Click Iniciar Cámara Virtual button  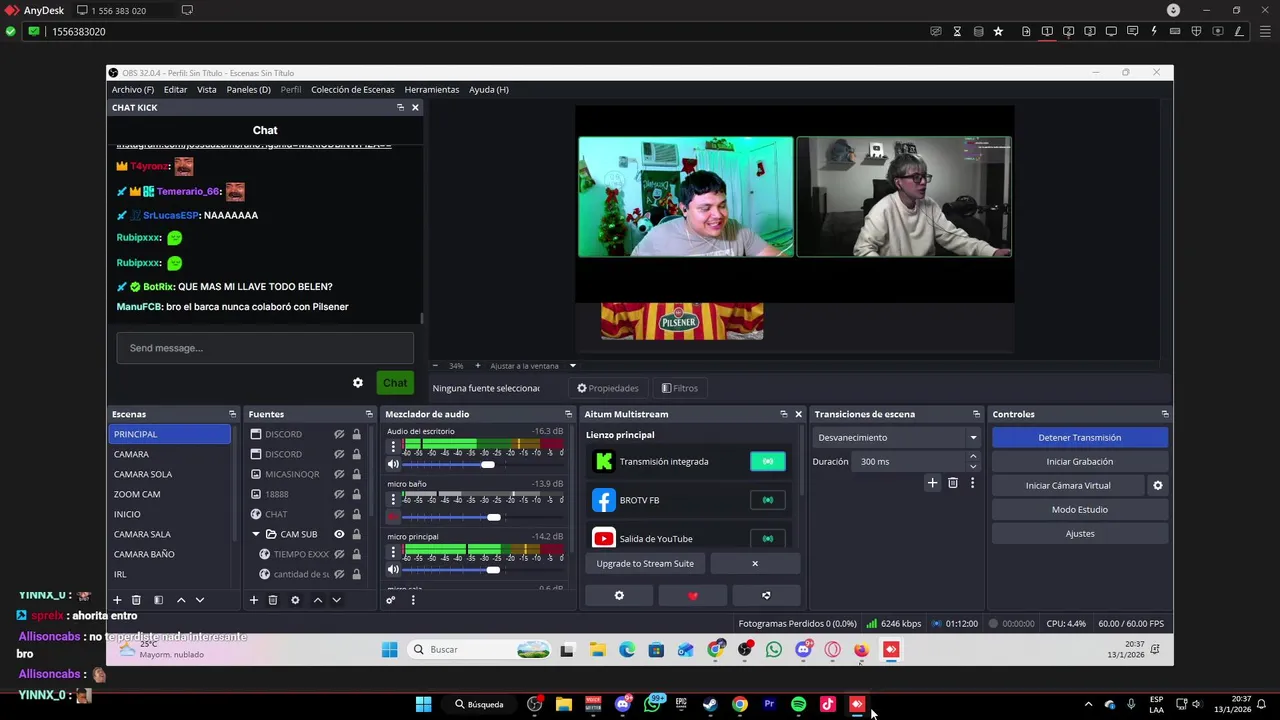coord(1068,486)
